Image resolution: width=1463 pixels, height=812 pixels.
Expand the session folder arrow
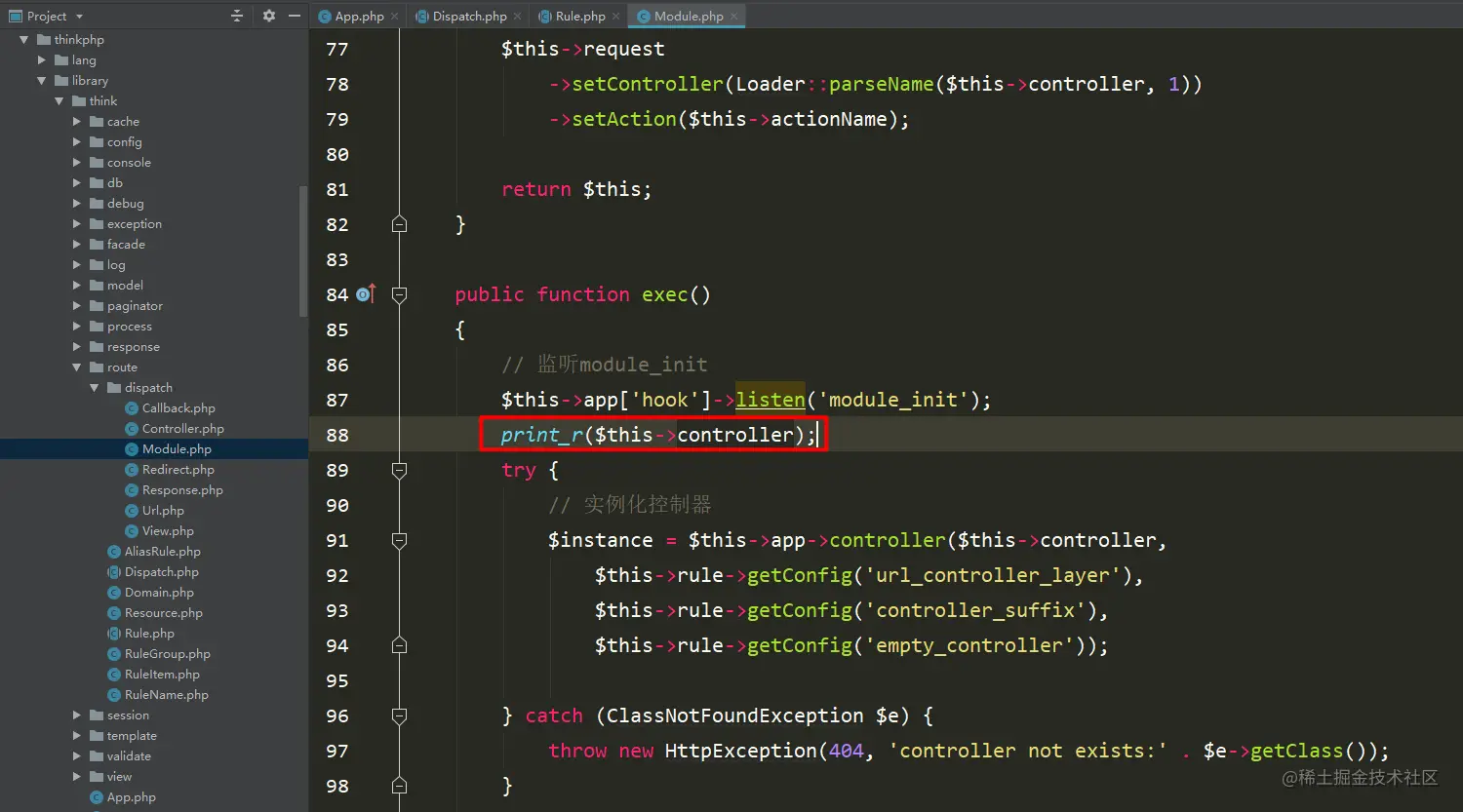77,715
